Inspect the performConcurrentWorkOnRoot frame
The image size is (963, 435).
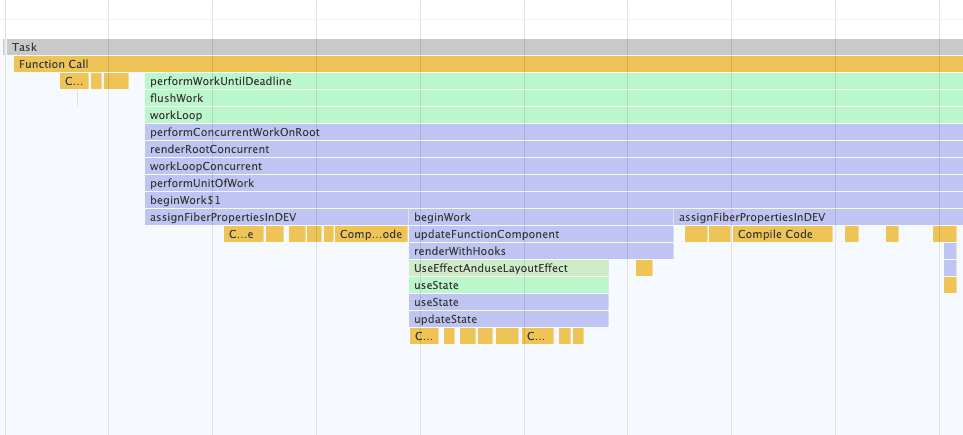pos(550,132)
